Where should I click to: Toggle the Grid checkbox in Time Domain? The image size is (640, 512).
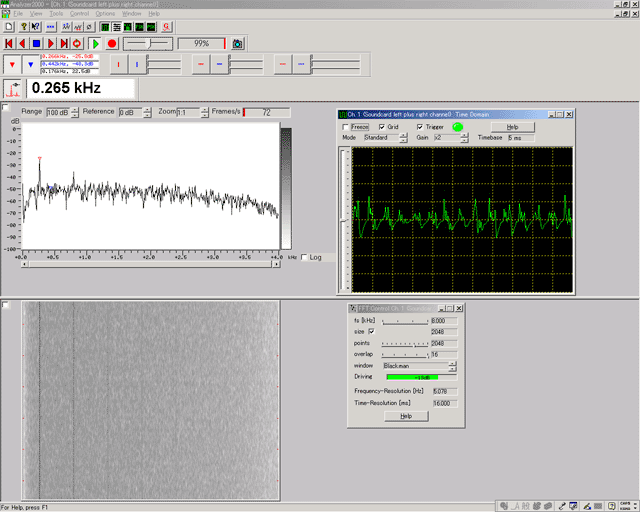[382, 127]
